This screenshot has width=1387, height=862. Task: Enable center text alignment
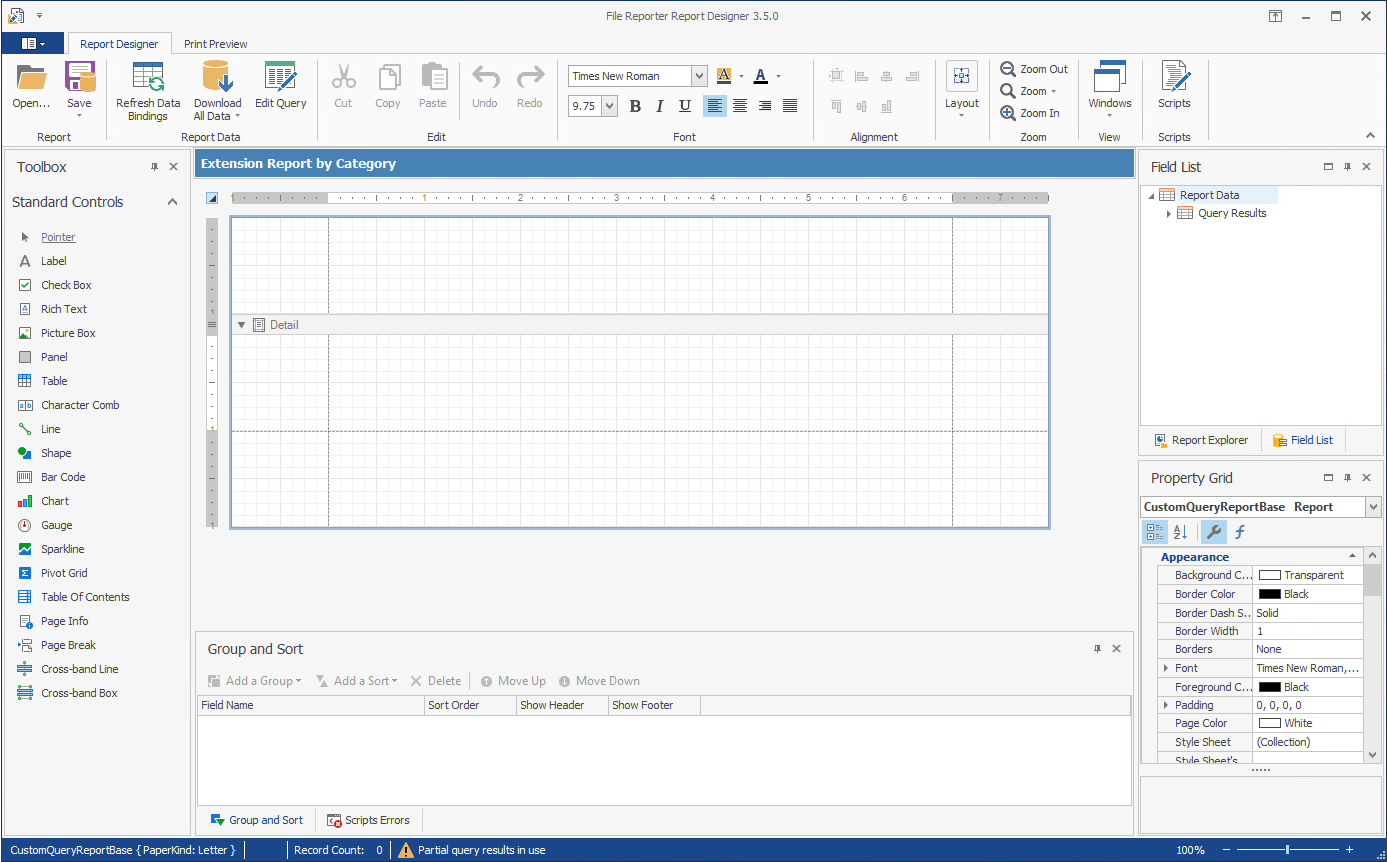click(740, 106)
